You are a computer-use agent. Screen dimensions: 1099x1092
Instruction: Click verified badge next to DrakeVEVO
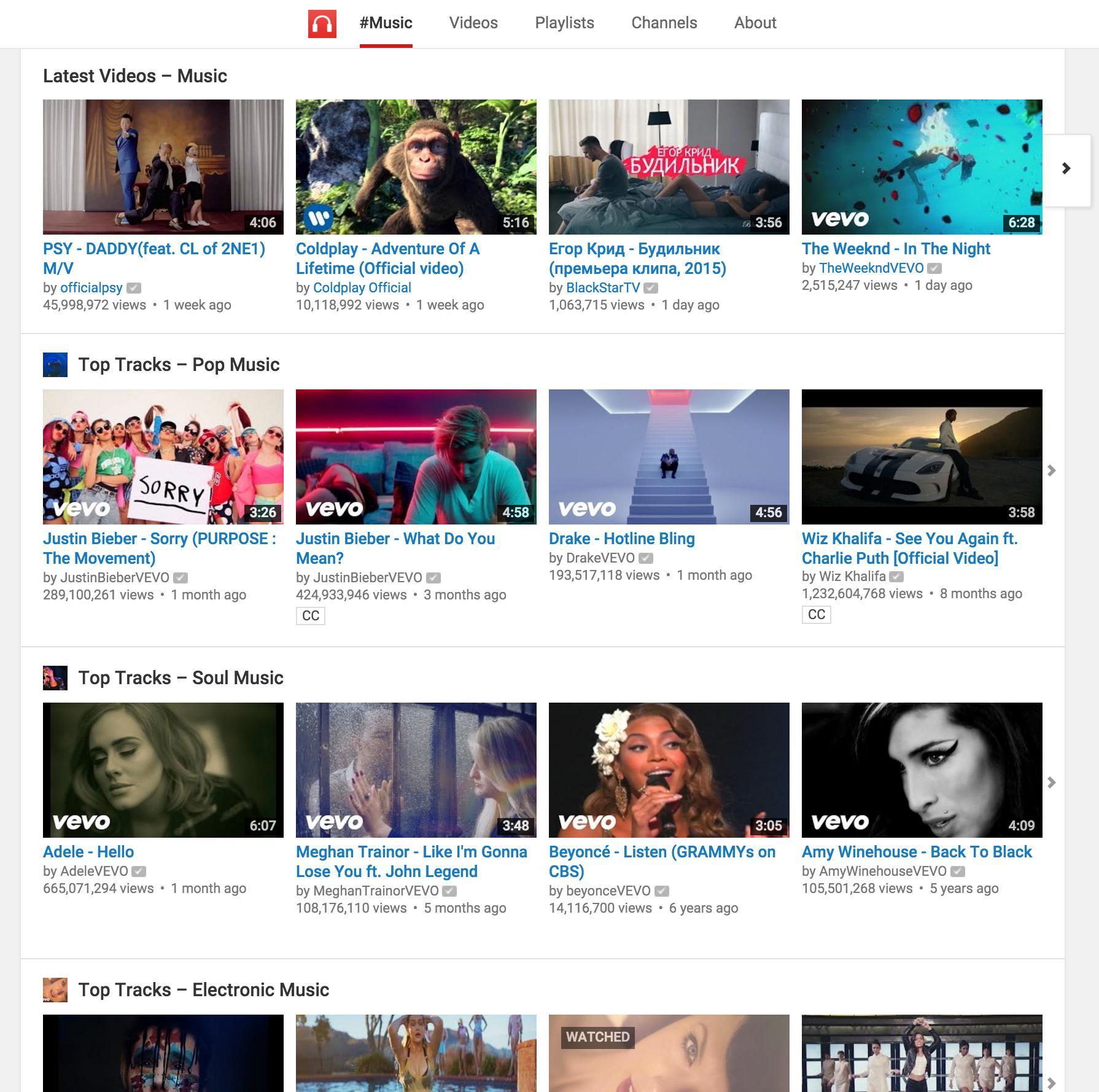(x=646, y=558)
